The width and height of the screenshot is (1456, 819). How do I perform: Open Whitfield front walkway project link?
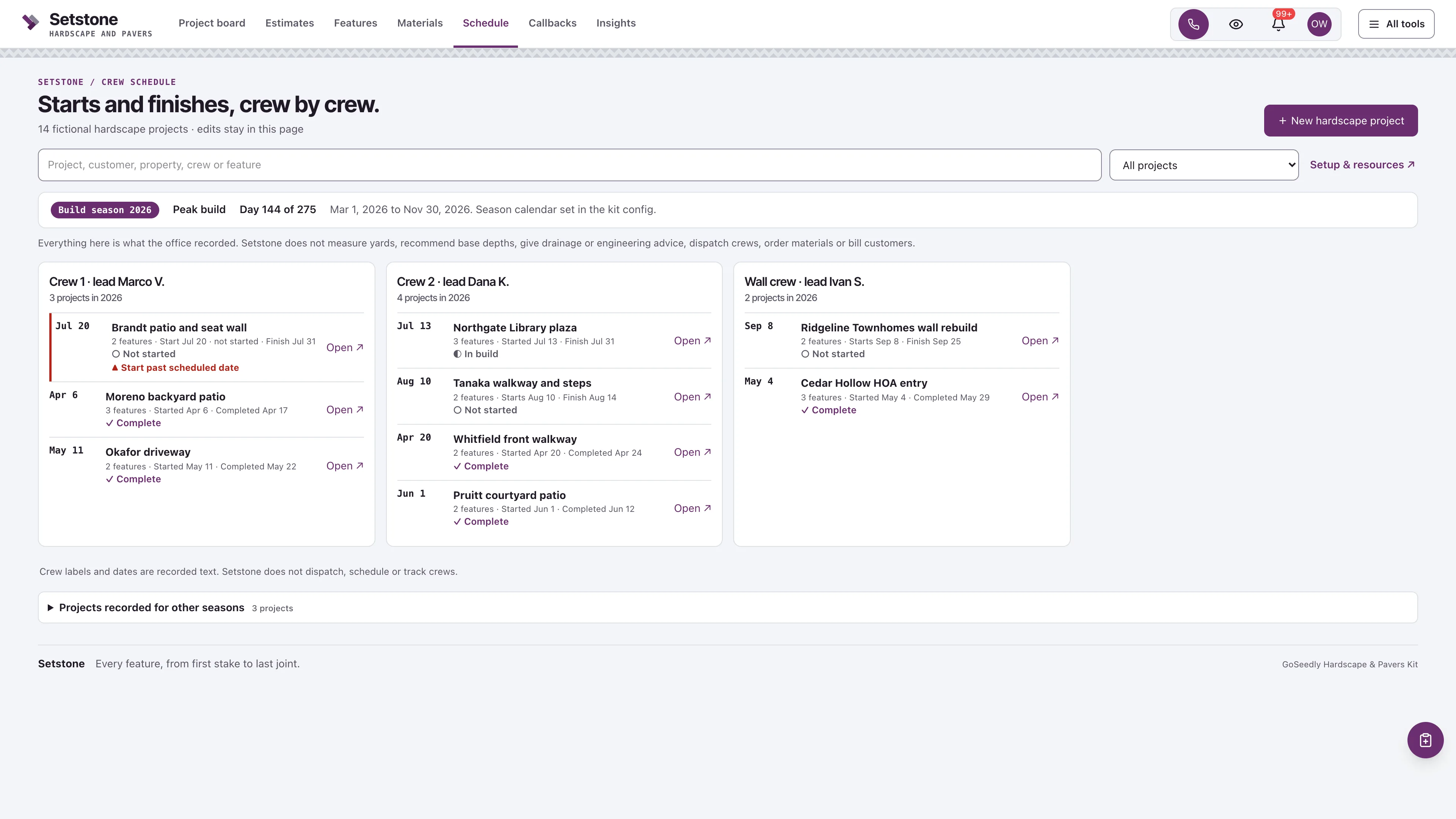click(x=692, y=452)
